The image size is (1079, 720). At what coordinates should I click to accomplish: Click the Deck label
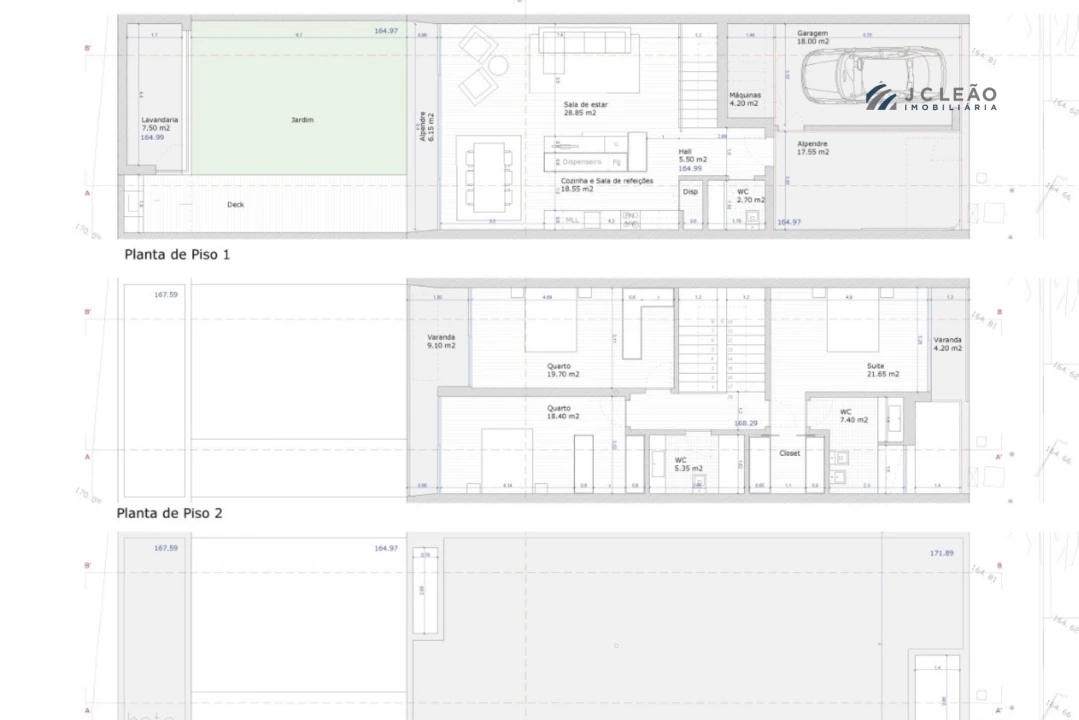tap(235, 204)
